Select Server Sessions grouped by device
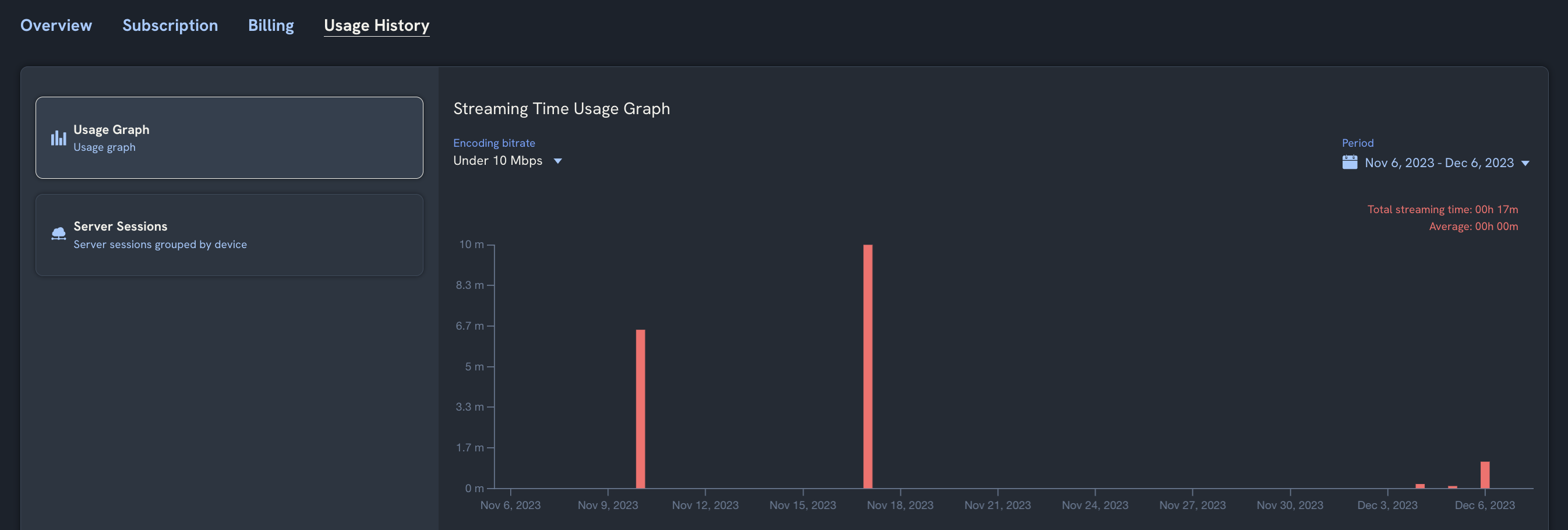Image resolution: width=1568 pixels, height=530 pixels. pos(229,235)
